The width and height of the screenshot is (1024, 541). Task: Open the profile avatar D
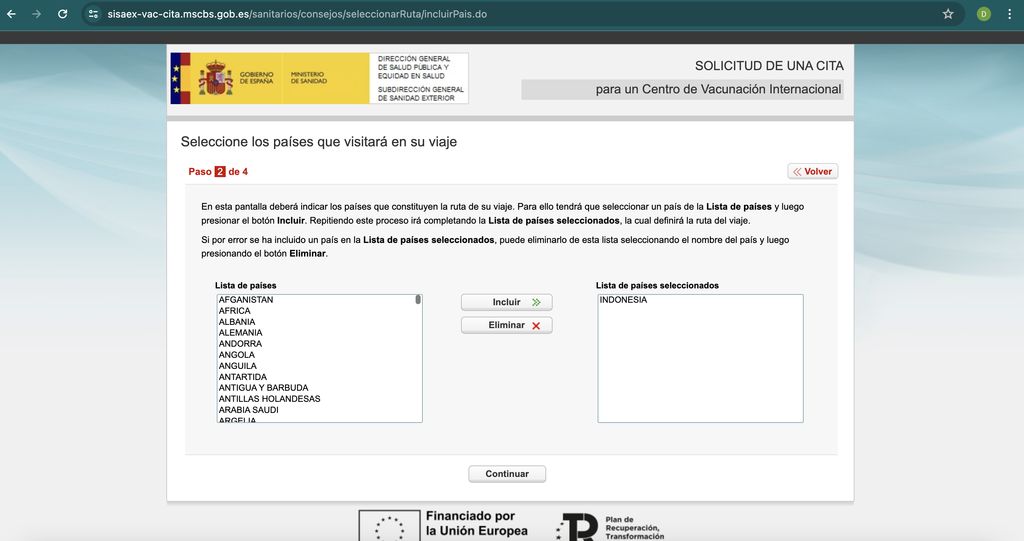984,14
